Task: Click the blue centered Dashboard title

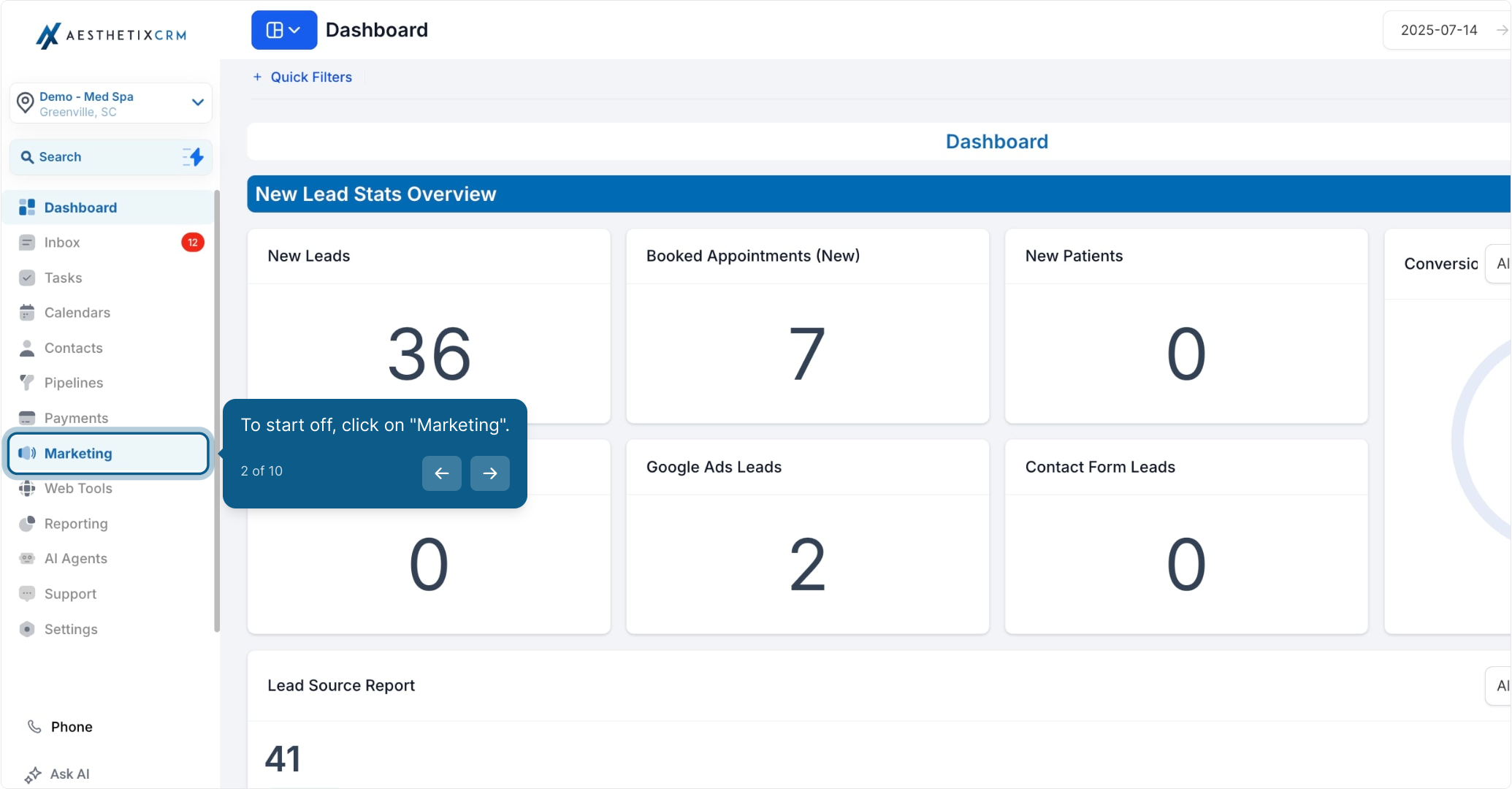Action: click(997, 142)
